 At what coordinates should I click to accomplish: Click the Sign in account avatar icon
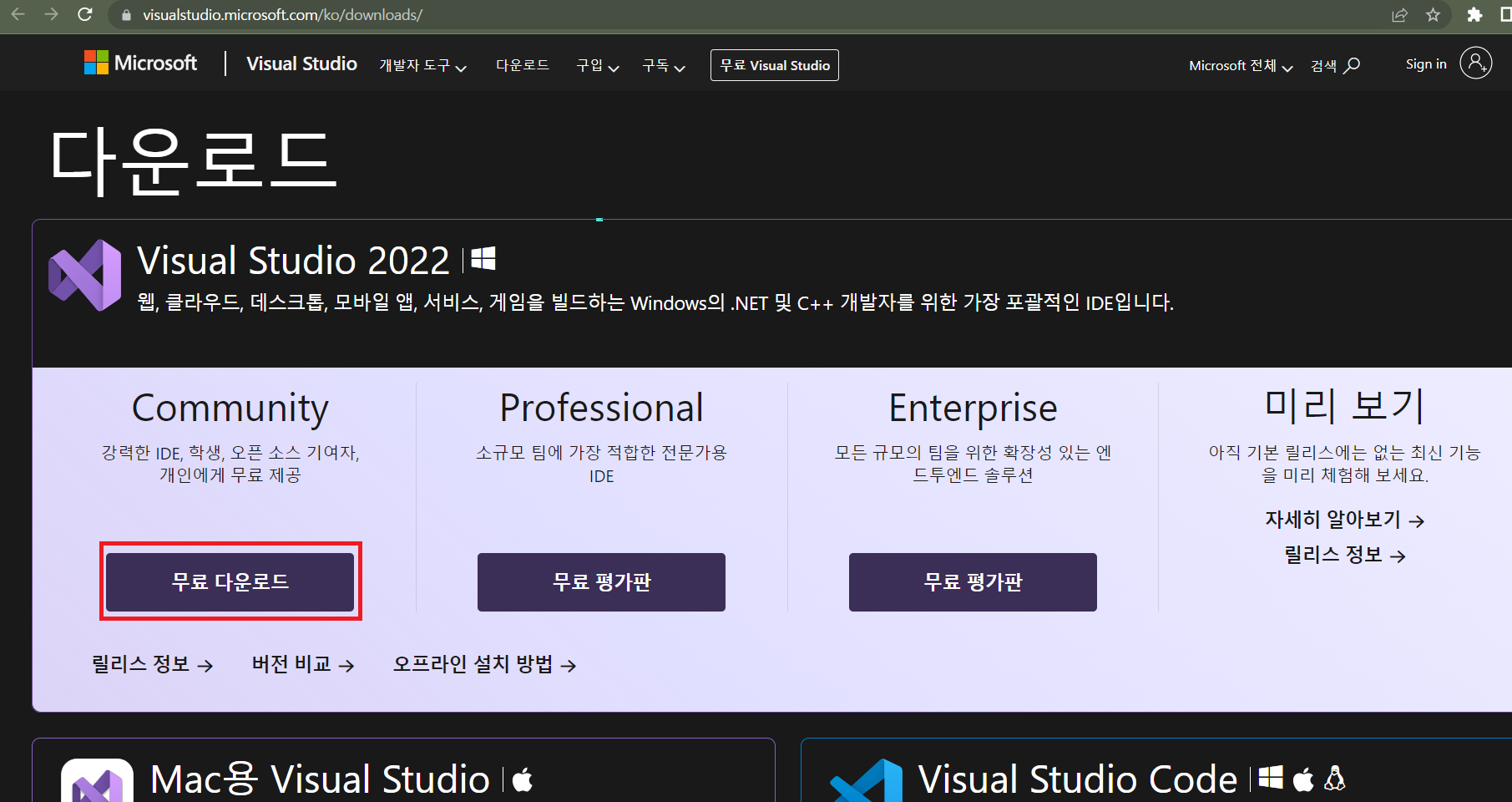coord(1475,63)
